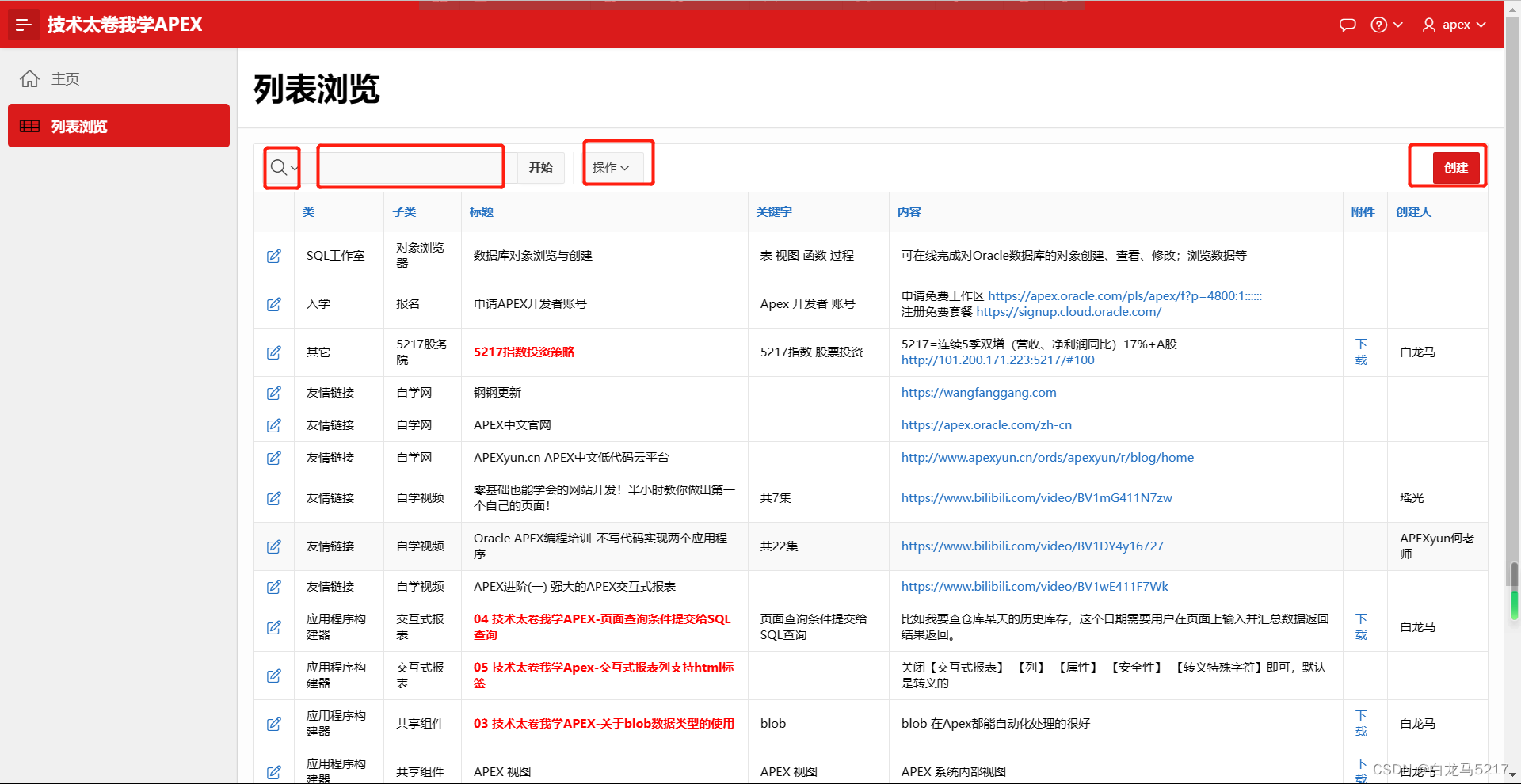
Task: Click title 数据库对象浏览与创建
Action: (533, 256)
